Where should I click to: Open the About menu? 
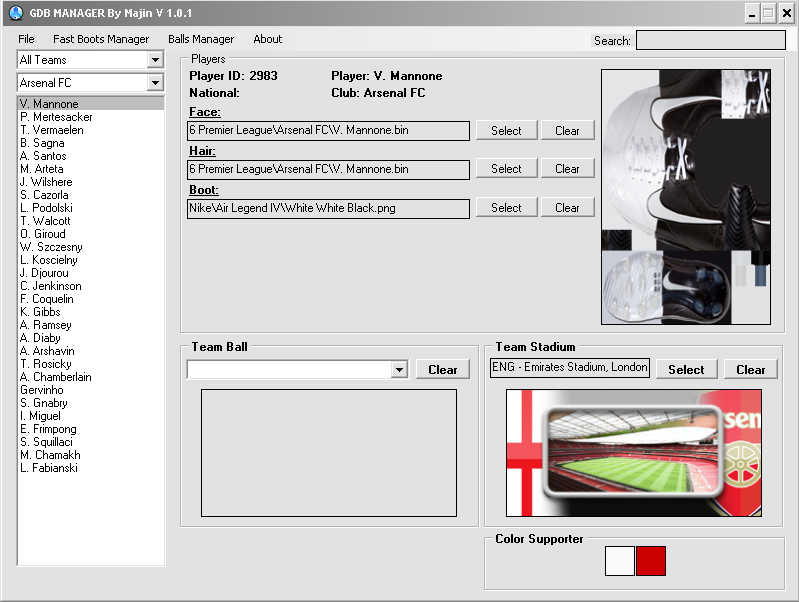pos(268,39)
